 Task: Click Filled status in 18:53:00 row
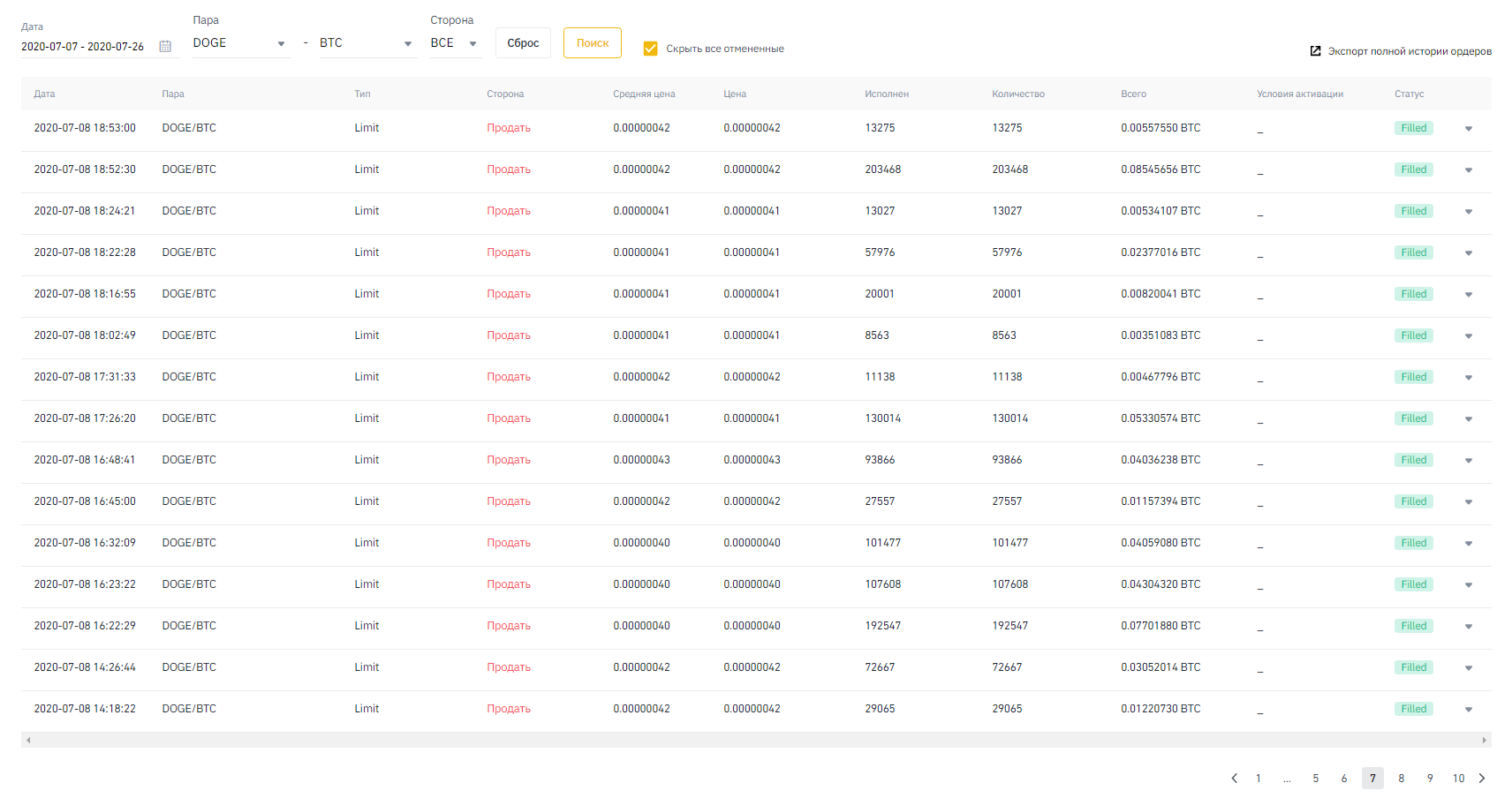tap(1414, 128)
